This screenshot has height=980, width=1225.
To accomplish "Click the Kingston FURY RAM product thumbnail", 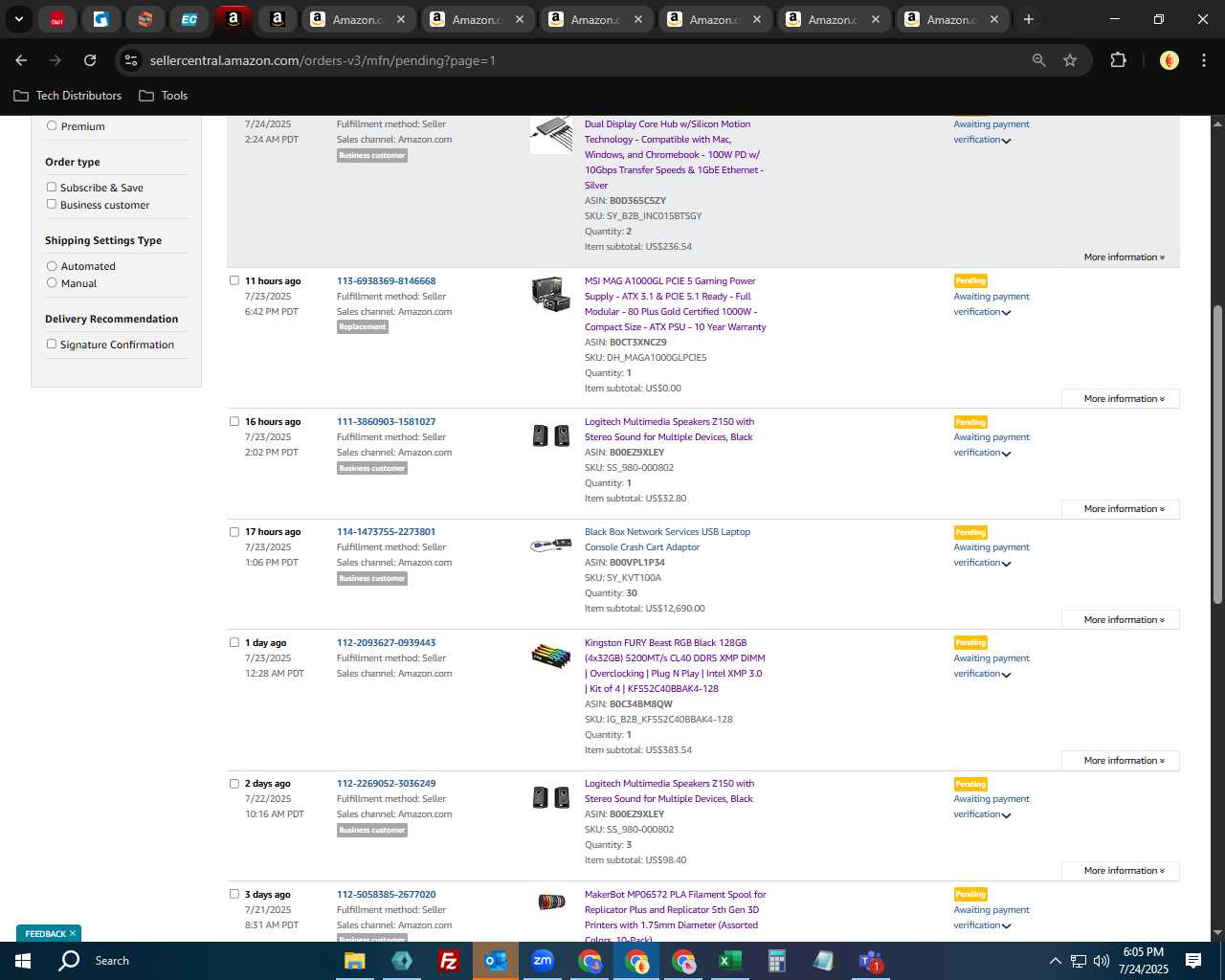I will (x=551, y=656).
